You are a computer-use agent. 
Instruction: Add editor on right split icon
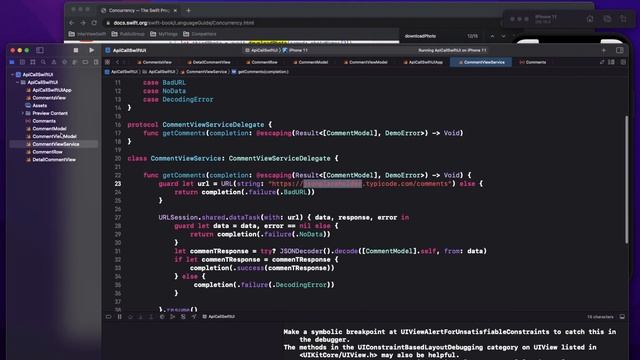[x=623, y=62]
